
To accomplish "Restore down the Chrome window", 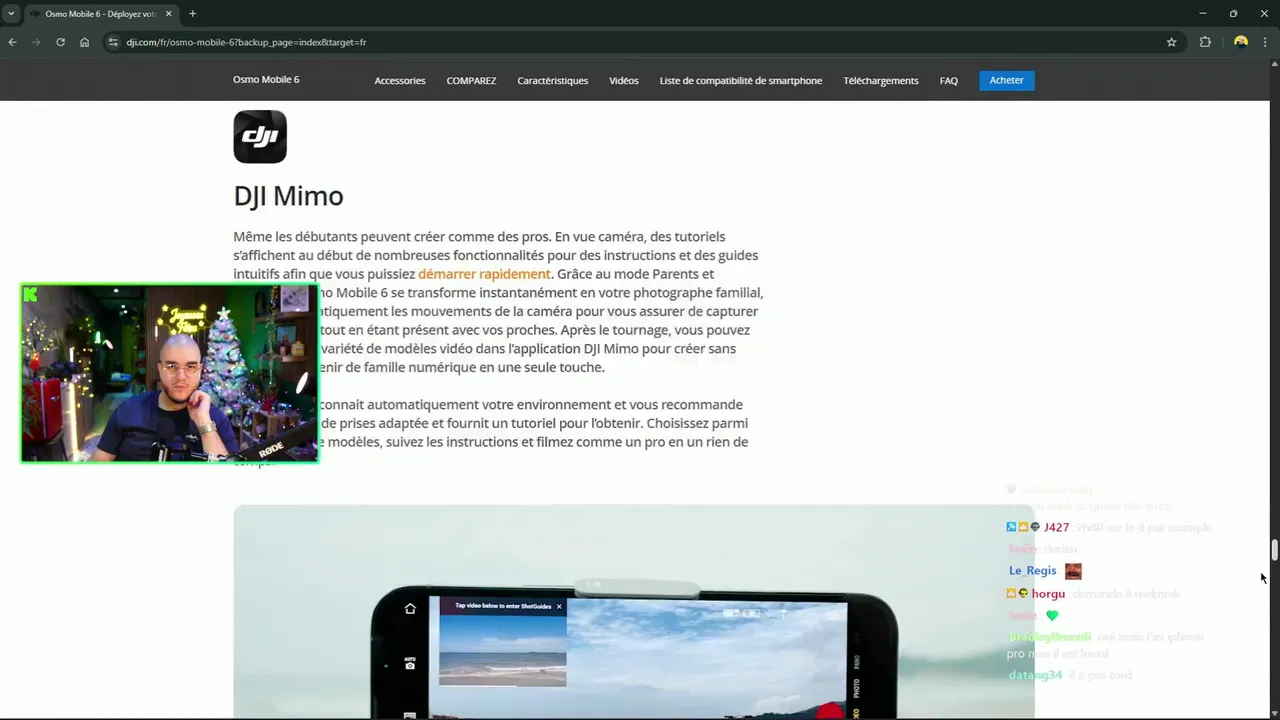I will pyautogui.click(x=1233, y=14).
